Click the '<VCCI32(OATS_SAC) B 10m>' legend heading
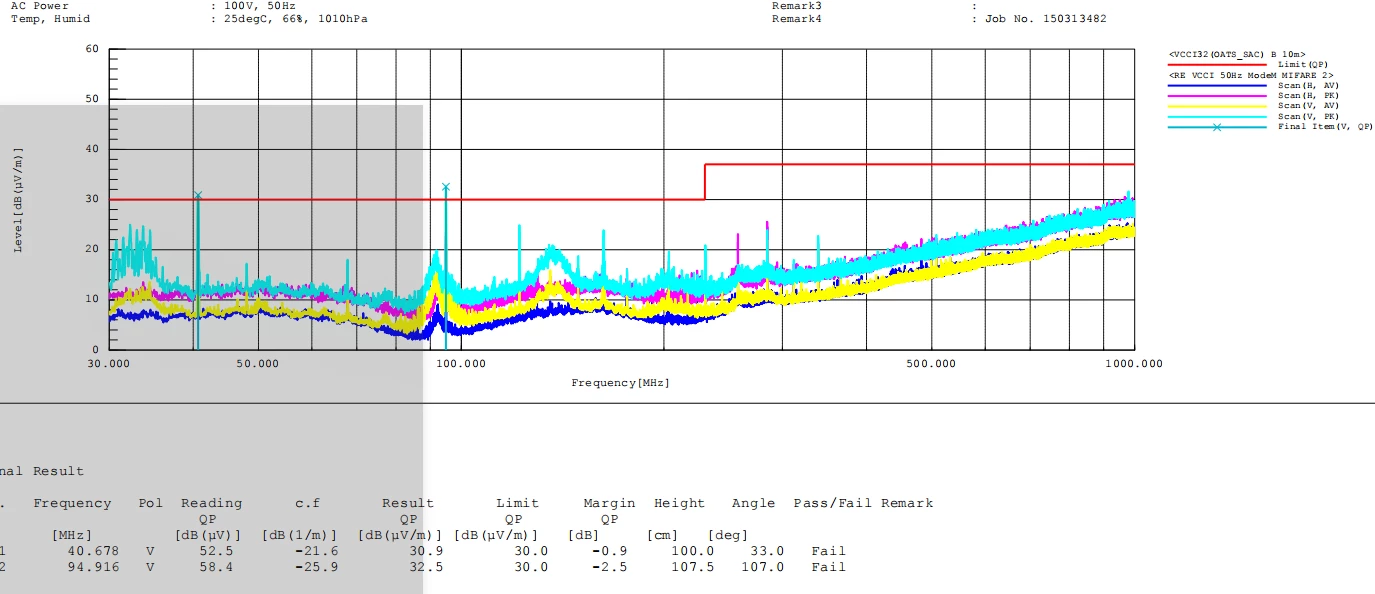Image resolution: width=1375 pixels, height=594 pixels. [1237, 54]
